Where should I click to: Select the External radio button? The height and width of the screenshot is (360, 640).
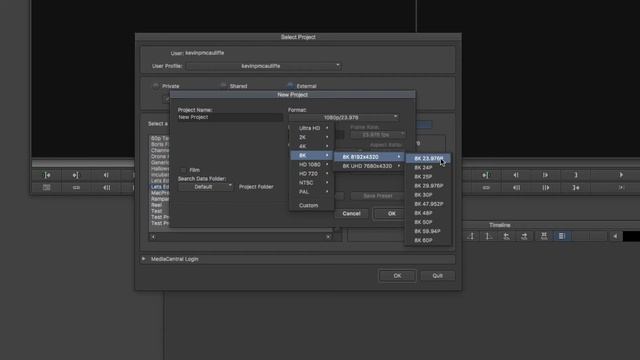290,86
